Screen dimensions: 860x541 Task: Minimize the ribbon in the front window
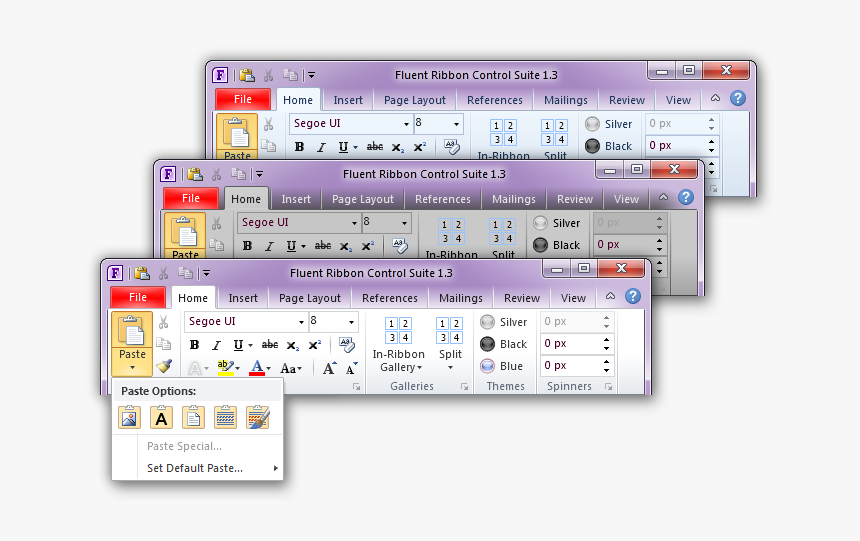[x=610, y=296]
